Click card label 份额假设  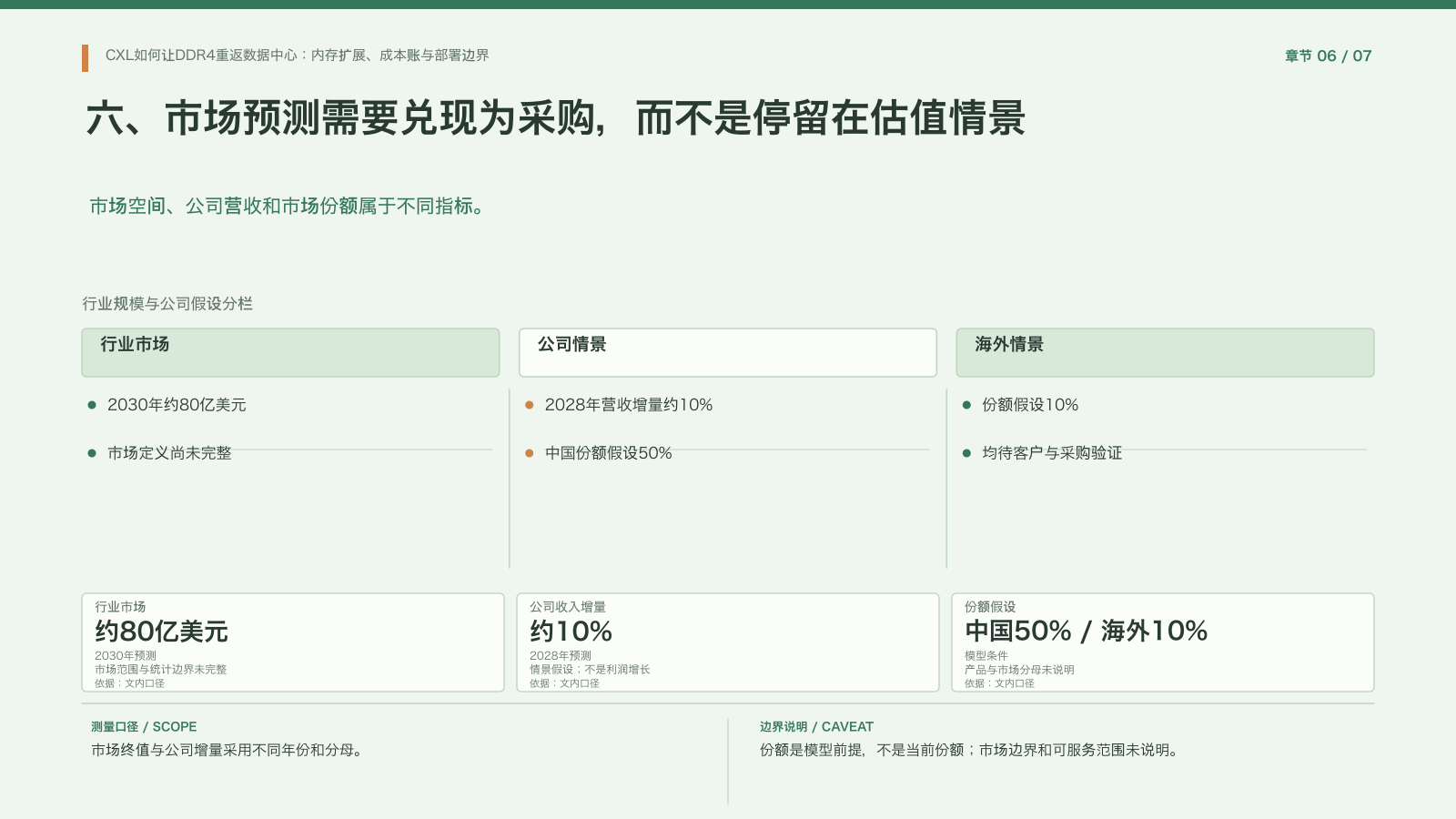pos(990,607)
